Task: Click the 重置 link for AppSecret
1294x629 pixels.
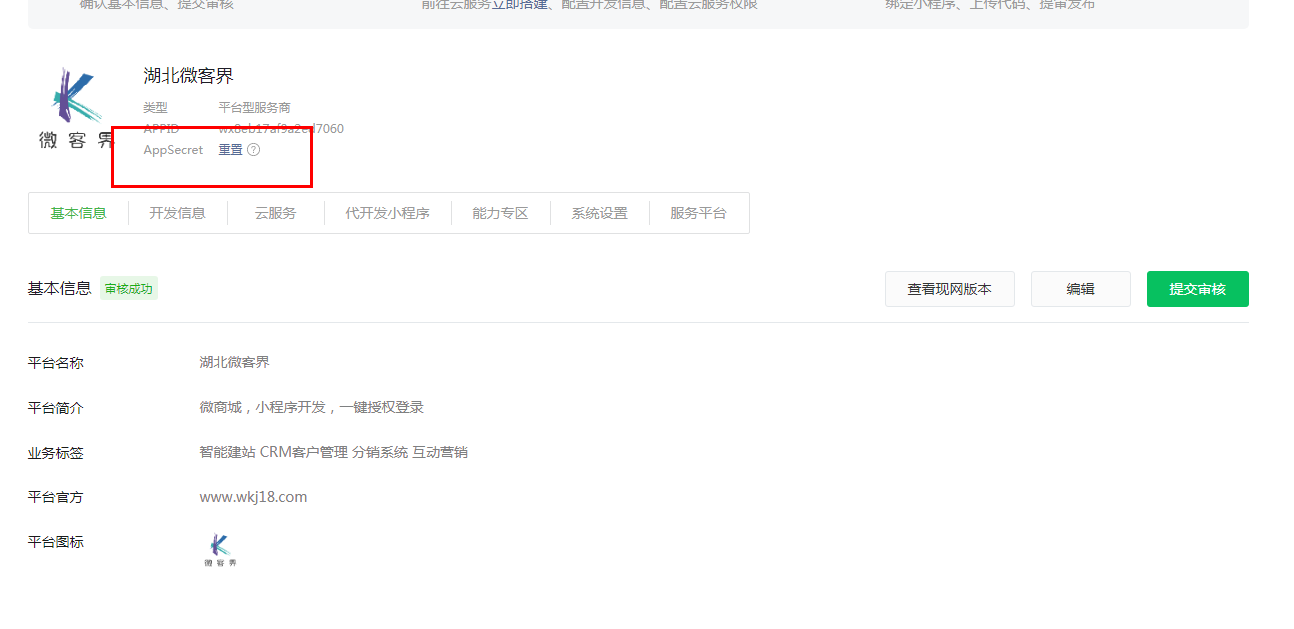Action: pos(231,150)
